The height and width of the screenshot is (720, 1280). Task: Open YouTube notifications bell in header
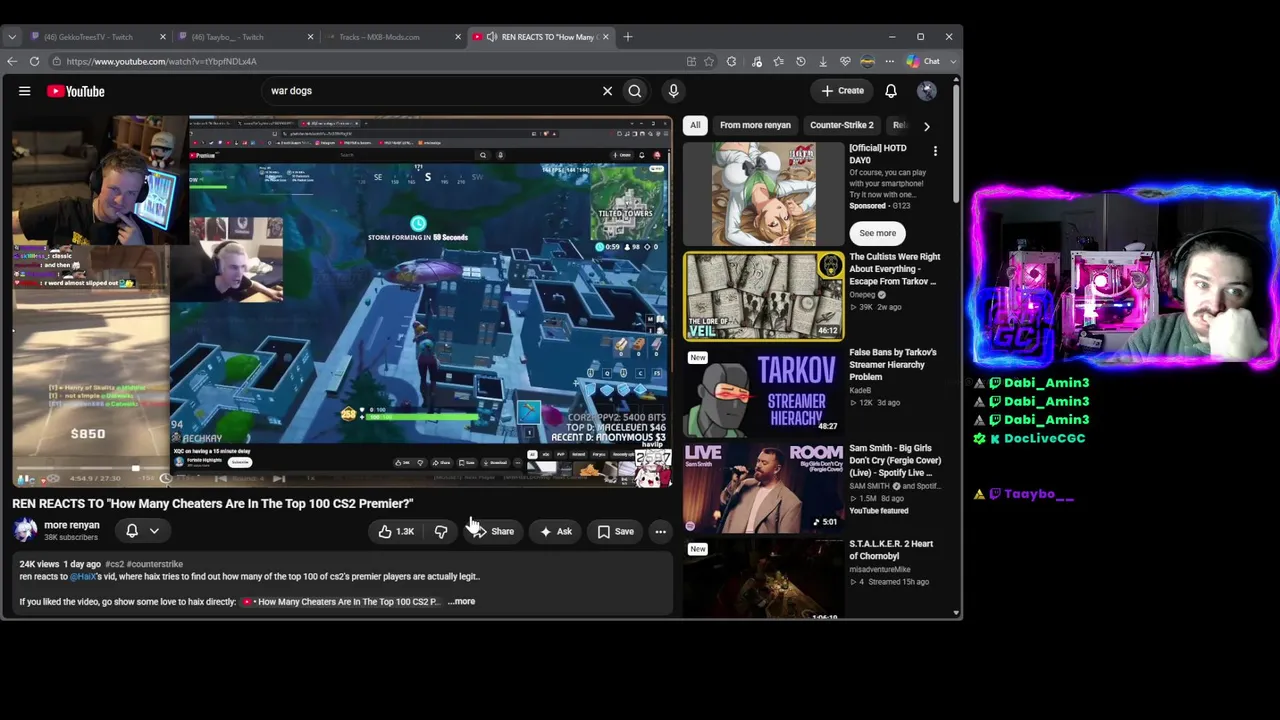[x=891, y=91]
